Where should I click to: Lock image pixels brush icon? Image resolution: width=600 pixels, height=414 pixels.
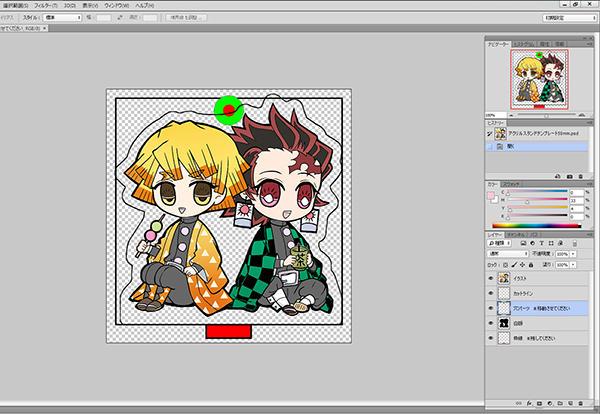coord(514,265)
